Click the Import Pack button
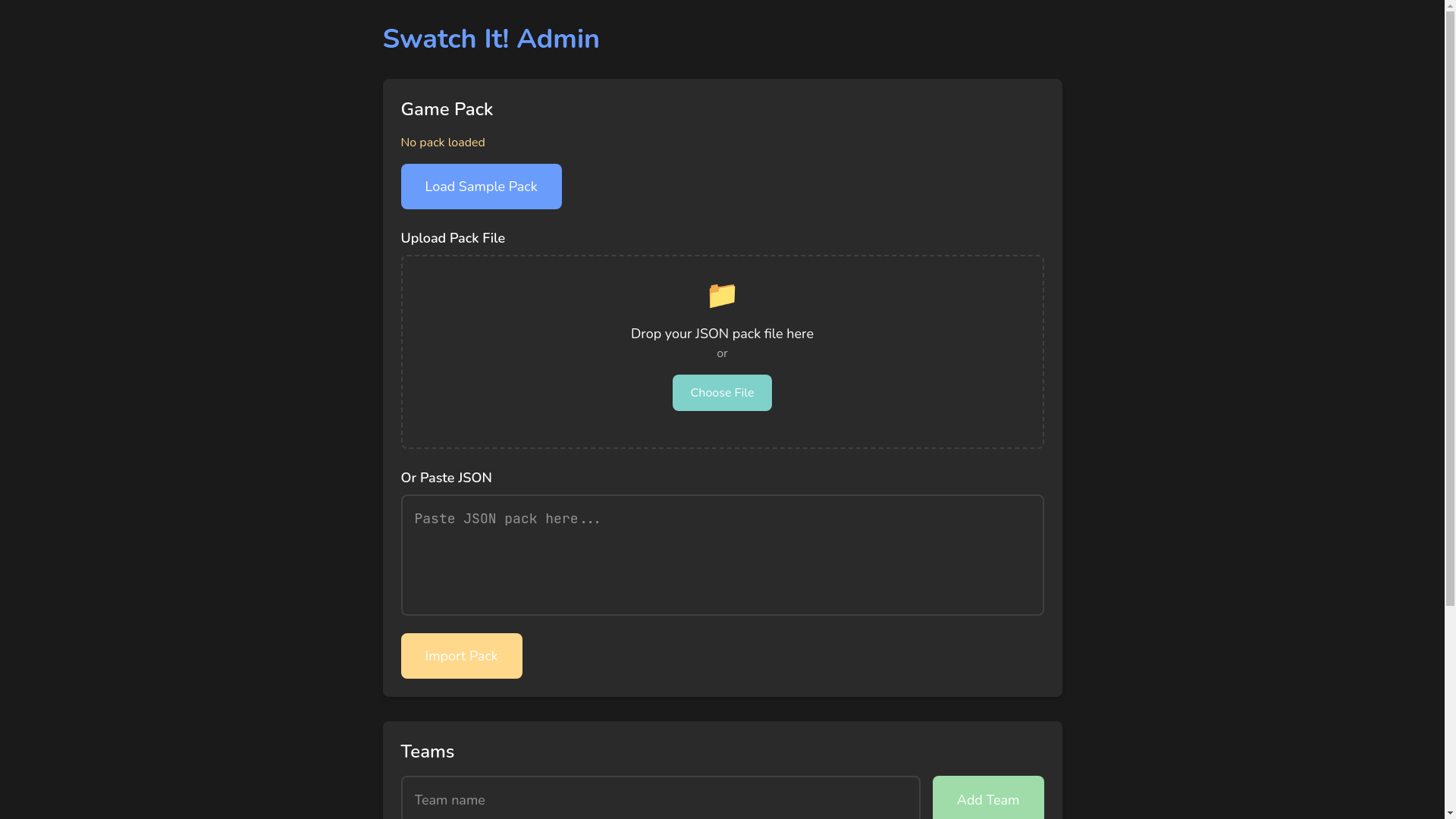1456x819 pixels. point(461,656)
